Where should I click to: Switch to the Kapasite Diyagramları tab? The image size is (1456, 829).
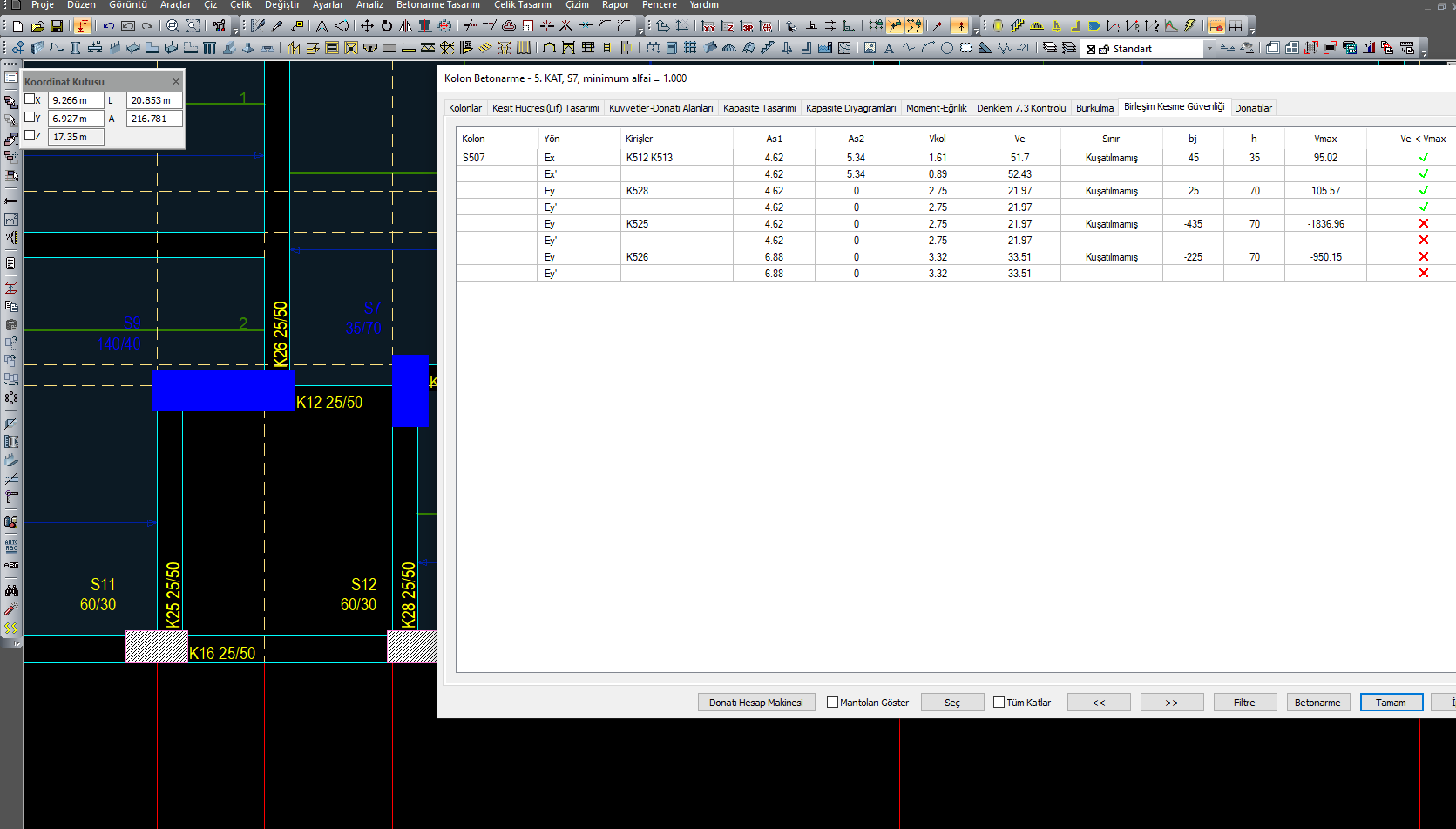point(850,108)
